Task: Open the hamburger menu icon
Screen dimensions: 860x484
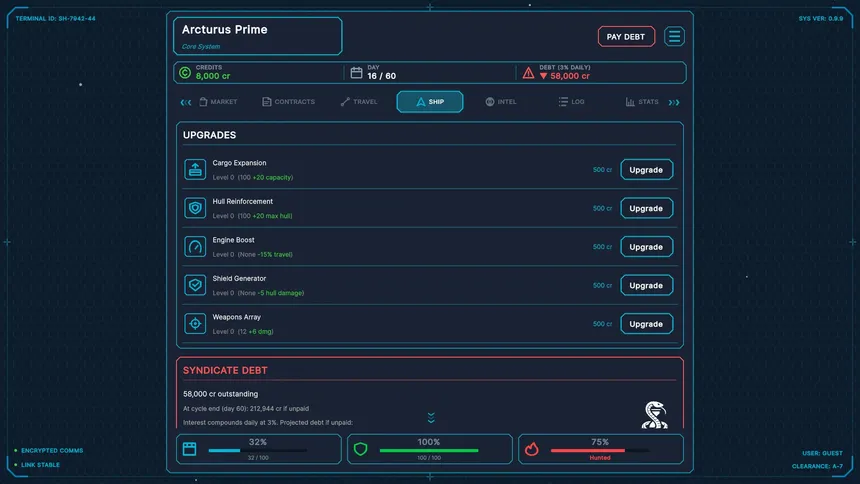Action: tap(674, 37)
